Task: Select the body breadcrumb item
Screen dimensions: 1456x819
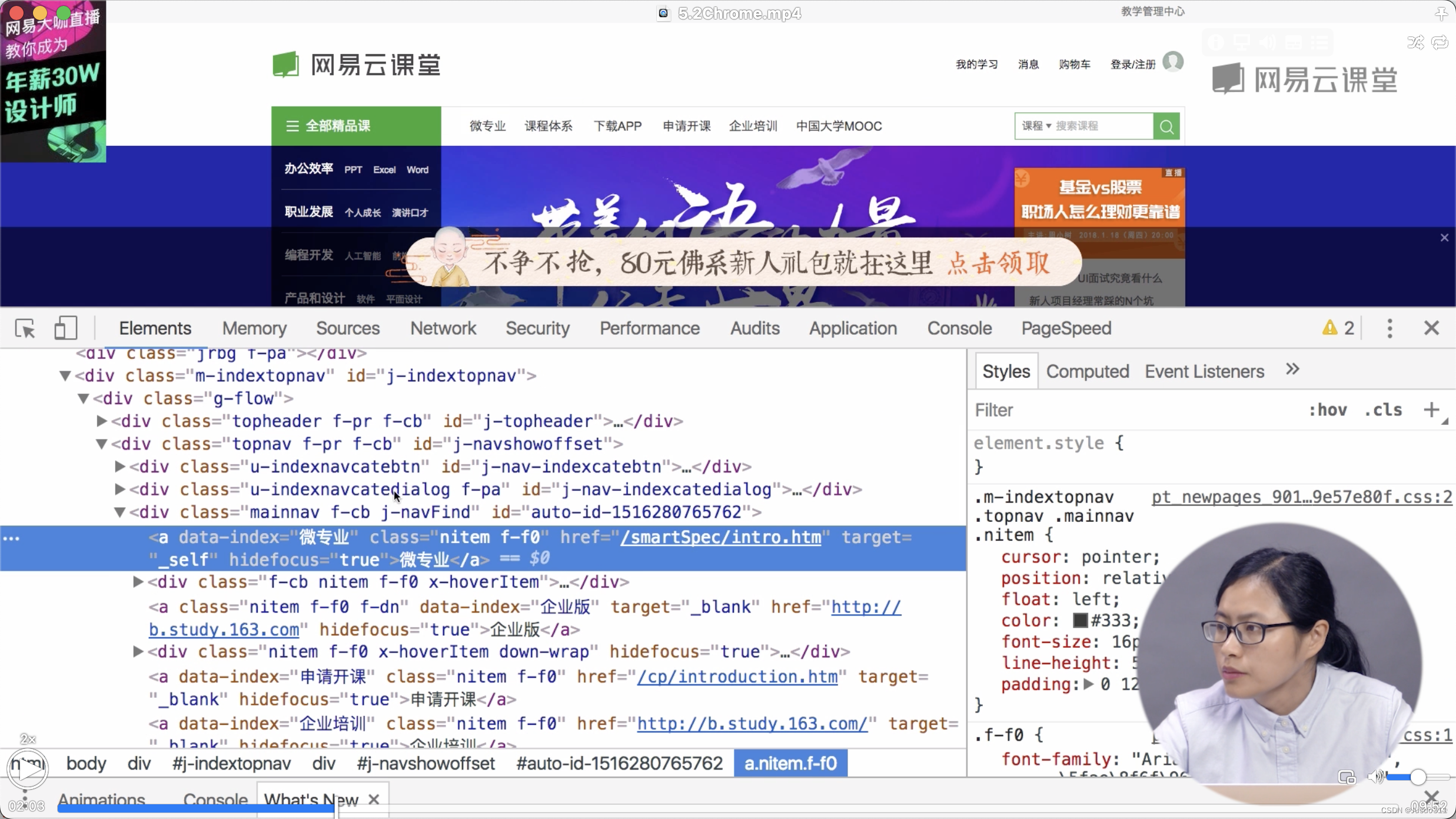Action: (86, 763)
